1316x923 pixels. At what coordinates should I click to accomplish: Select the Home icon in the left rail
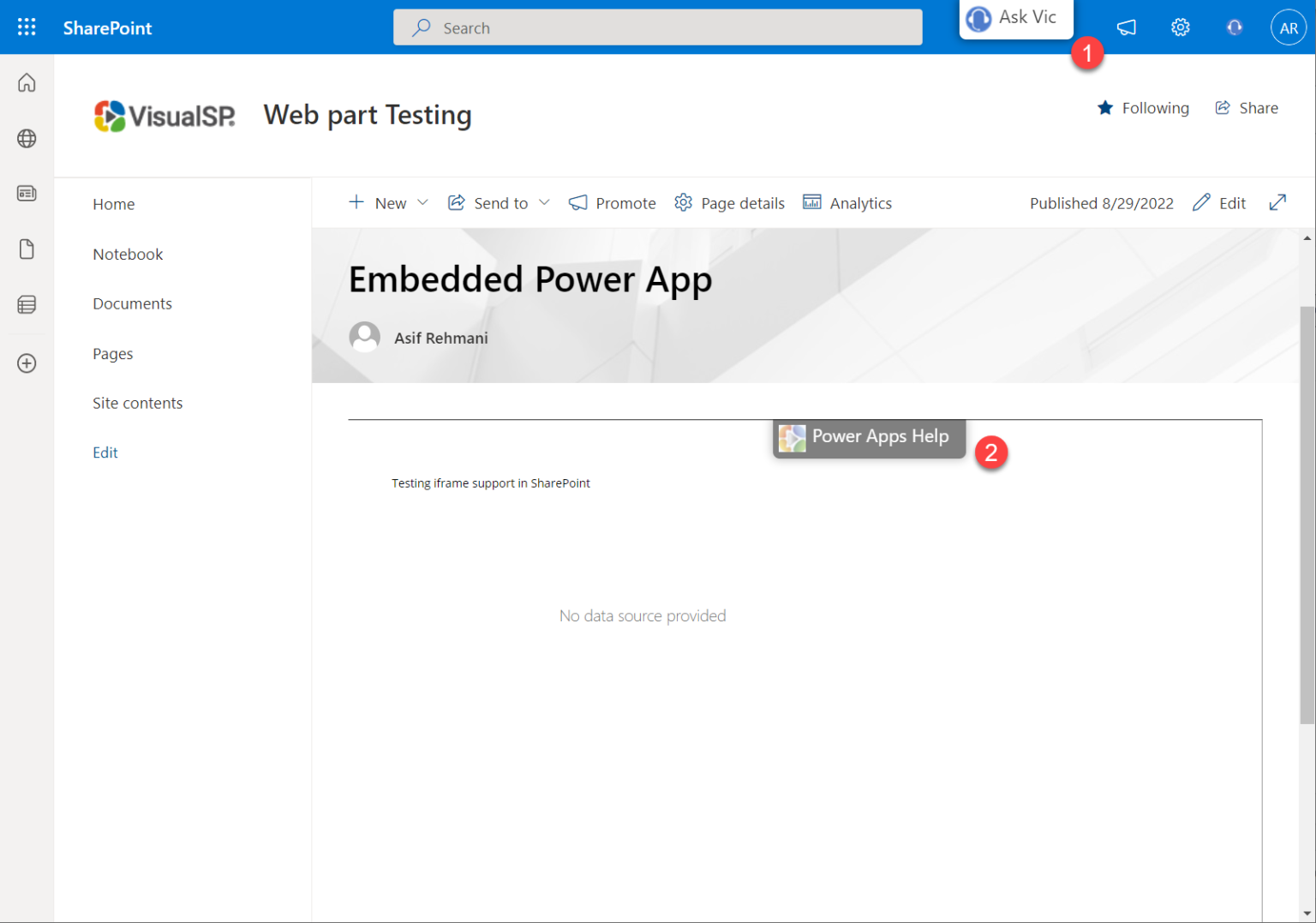tap(27, 82)
